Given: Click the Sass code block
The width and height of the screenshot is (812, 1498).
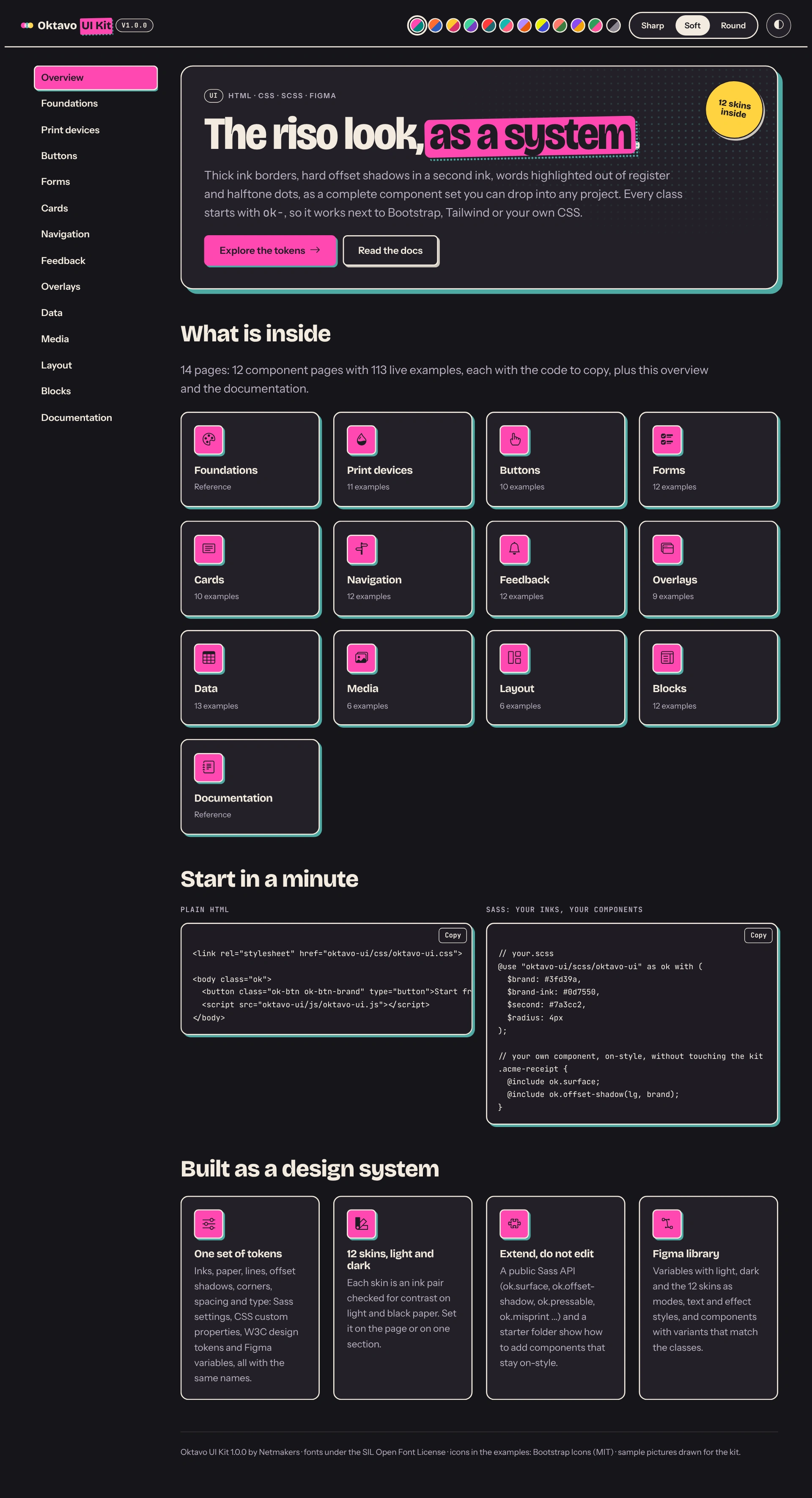Looking at the screenshot, I should click(x=632, y=1023).
